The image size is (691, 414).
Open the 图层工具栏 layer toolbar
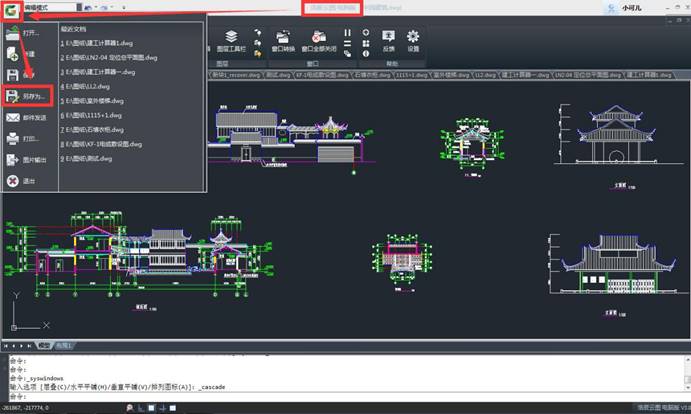pos(231,41)
